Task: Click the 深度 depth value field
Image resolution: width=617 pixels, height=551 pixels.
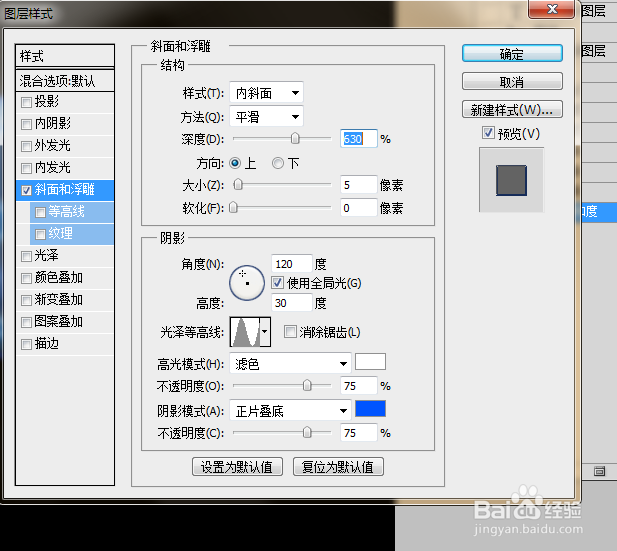Action: (358, 139)
